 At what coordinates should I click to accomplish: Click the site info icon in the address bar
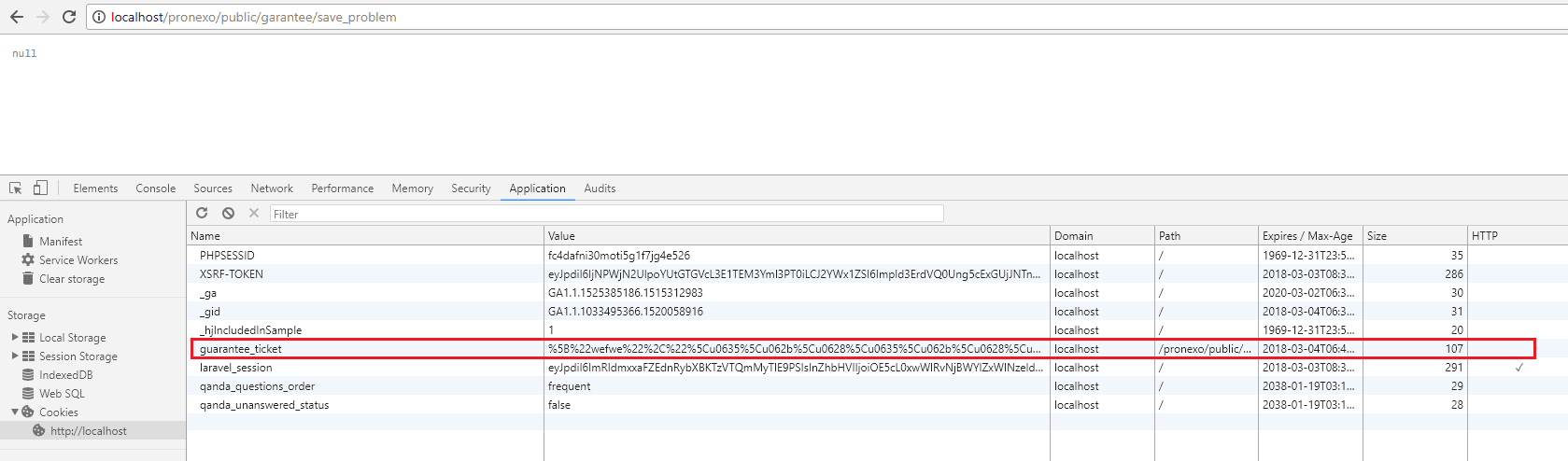(x=99, y=17)
